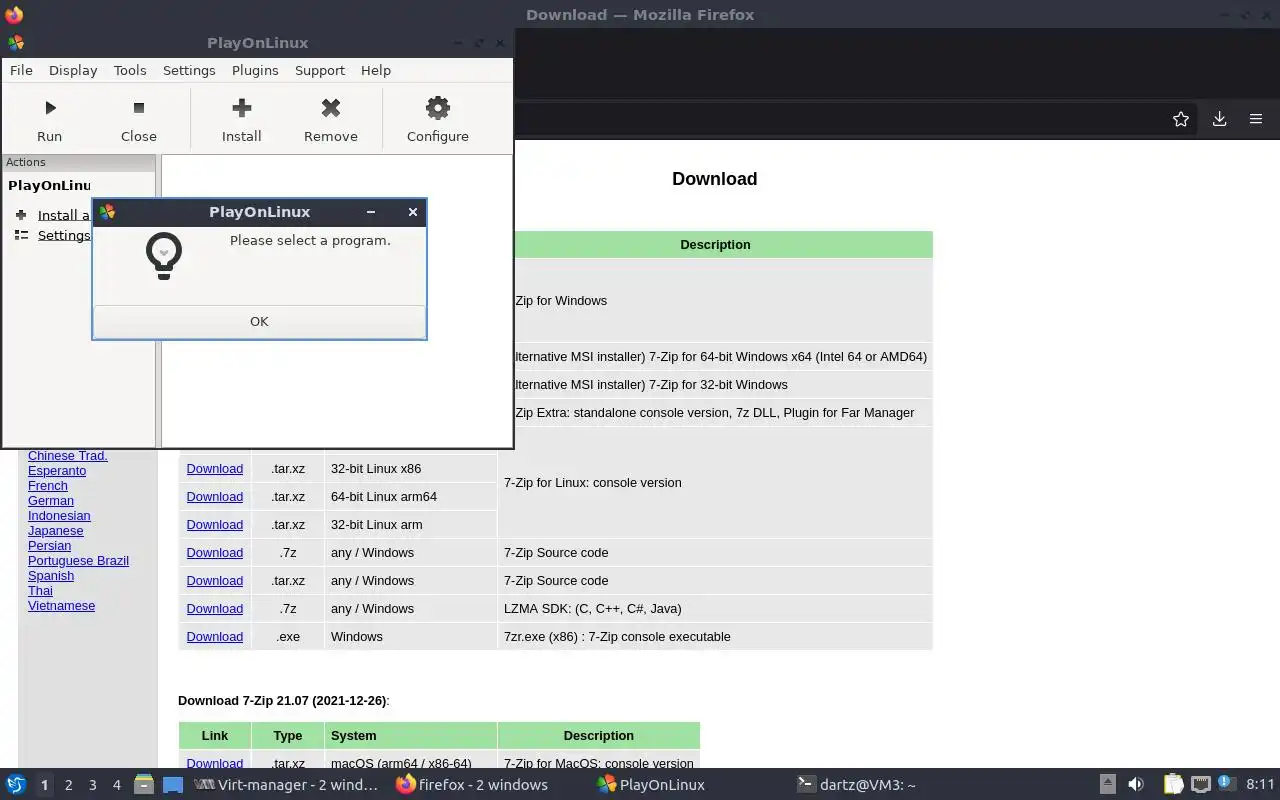Click Download link for 7zr.exe console executable
The height and width of the screenshot is (800, 1280).
pyautogui.click(x=214, y=636)
